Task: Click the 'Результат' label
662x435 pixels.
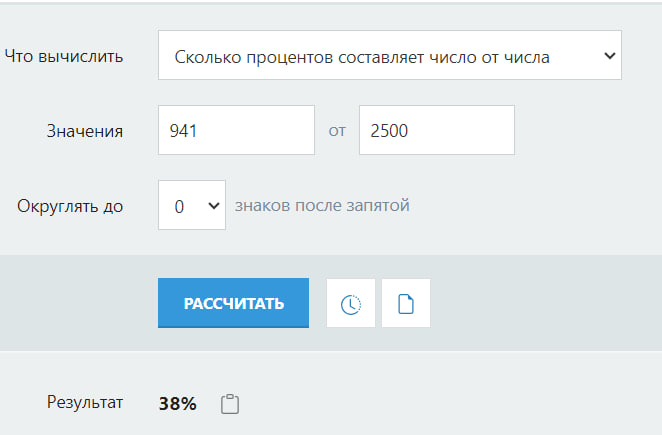Action: [x=85, y=403]
